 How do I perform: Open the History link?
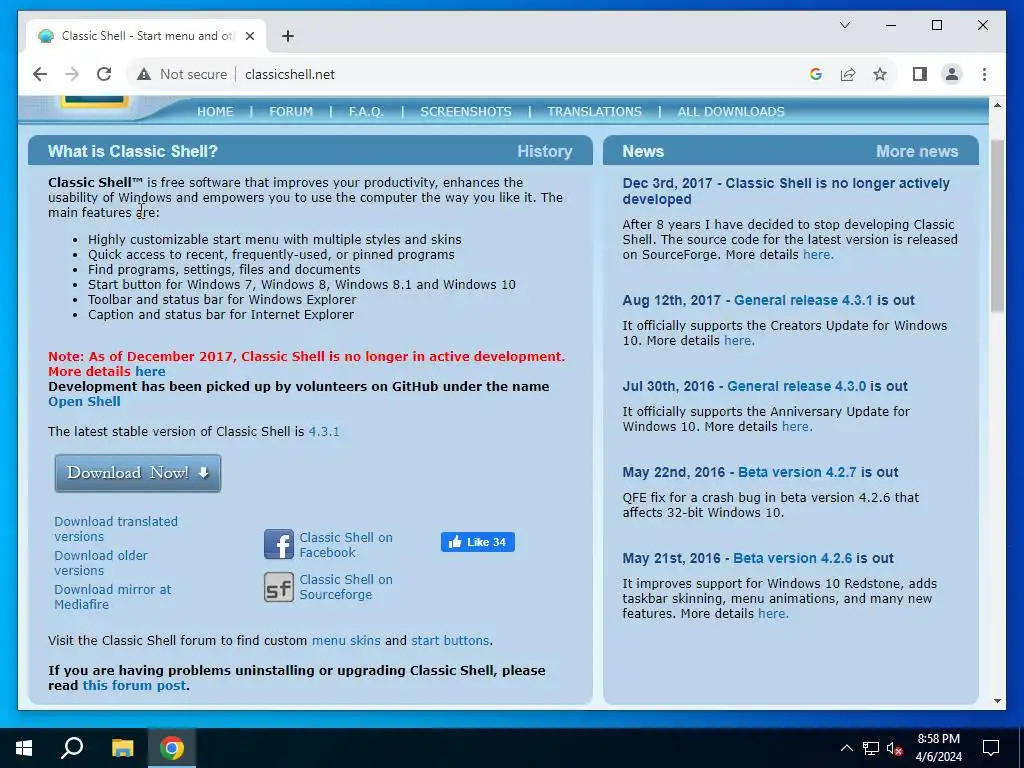pyautogui.click(x=545, y=152)
